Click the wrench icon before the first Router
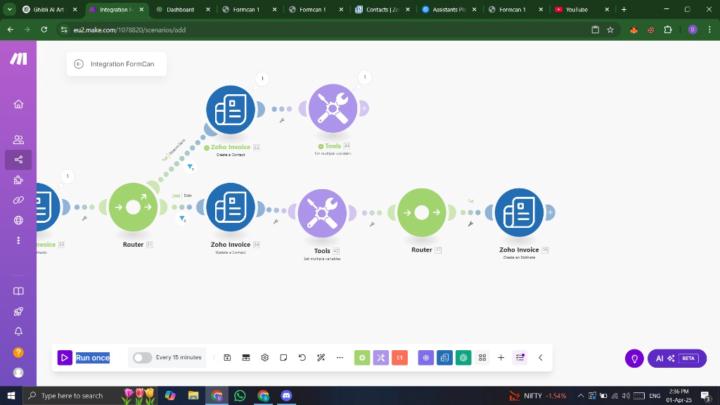Screen dimensions: 720x405 84,219
